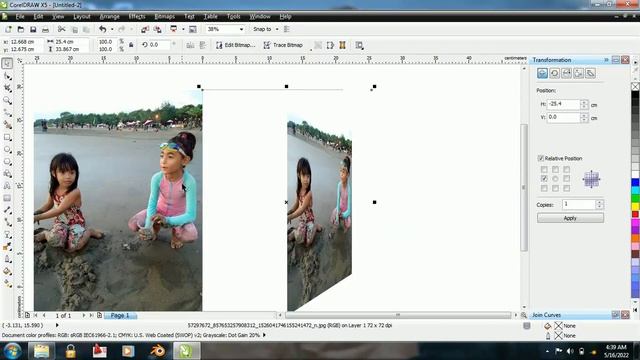Switch to Position in Transformation docker
Viewport: 640px width, 360px height.
542,73
